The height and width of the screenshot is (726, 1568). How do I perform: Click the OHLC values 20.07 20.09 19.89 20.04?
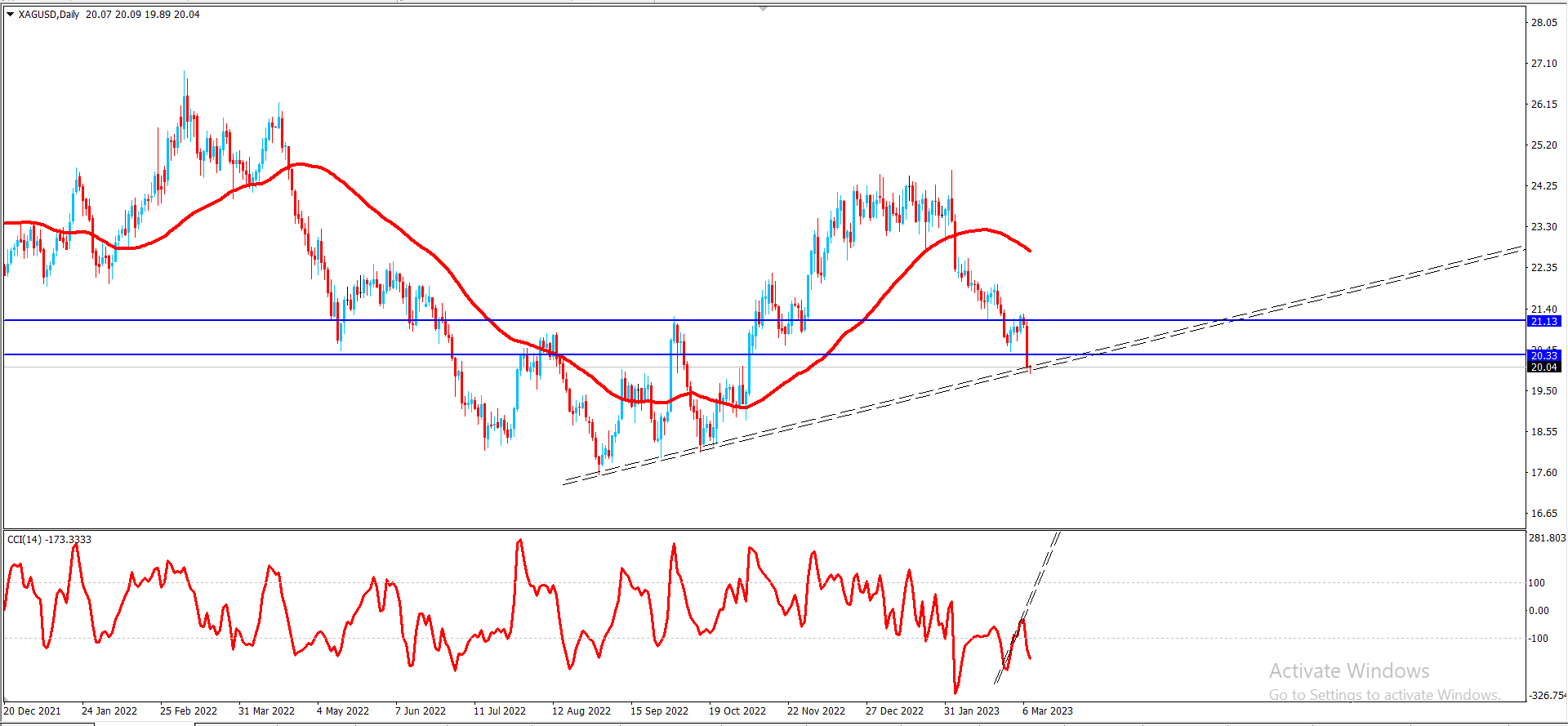tap(143, 14)
